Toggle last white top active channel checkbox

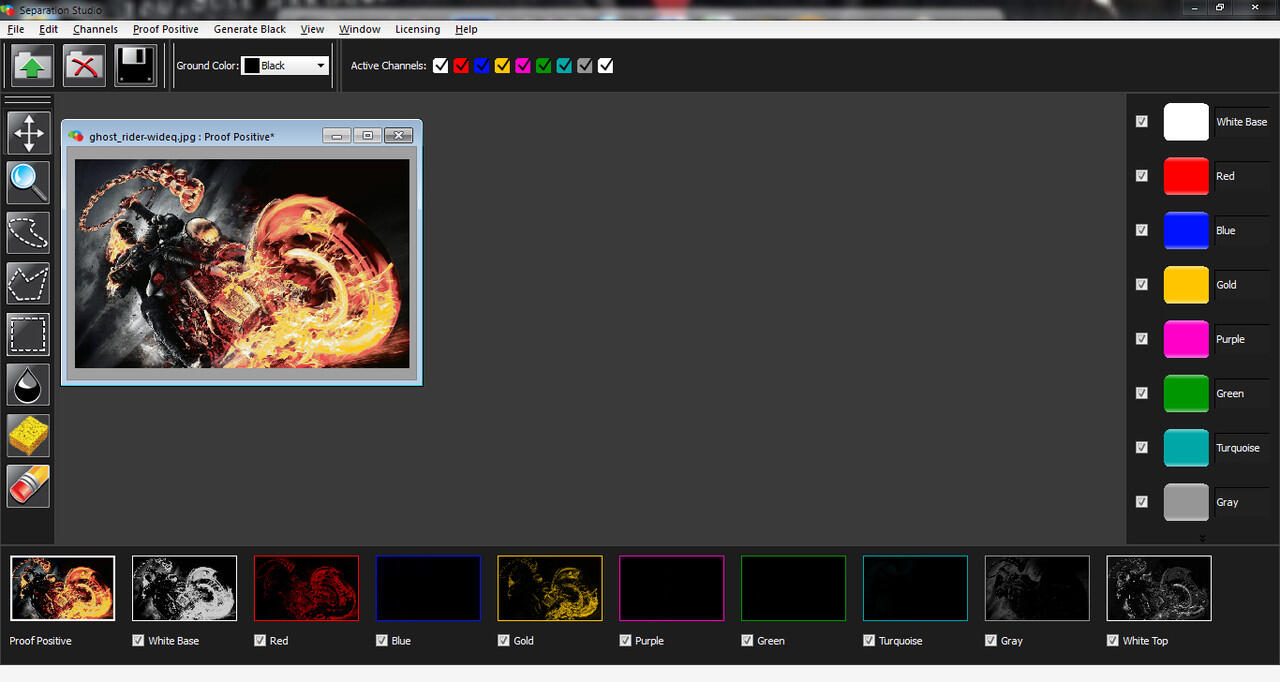[x=605, y=66]
